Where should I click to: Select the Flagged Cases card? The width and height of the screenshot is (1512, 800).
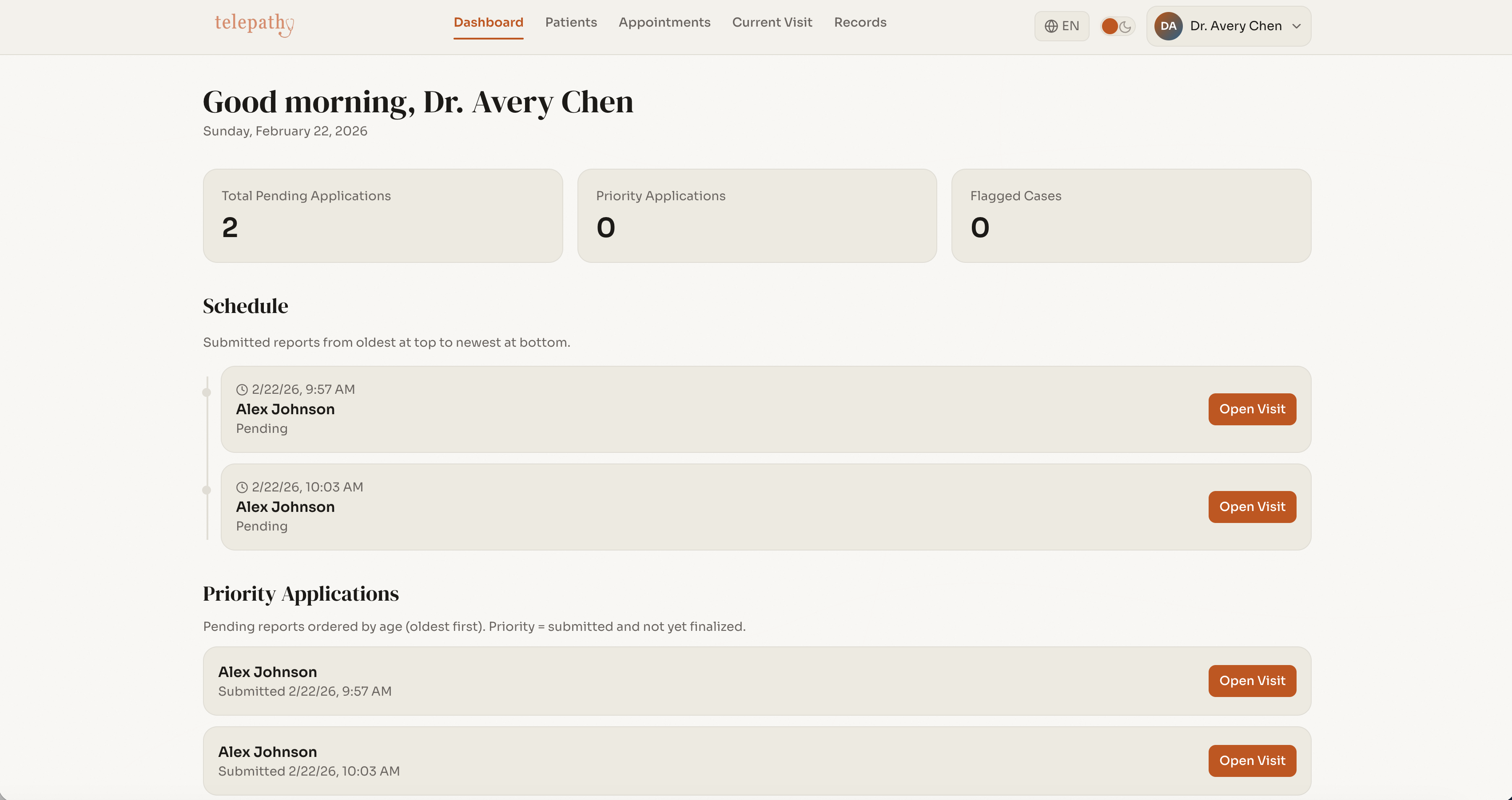click(x=1130, y=216)
